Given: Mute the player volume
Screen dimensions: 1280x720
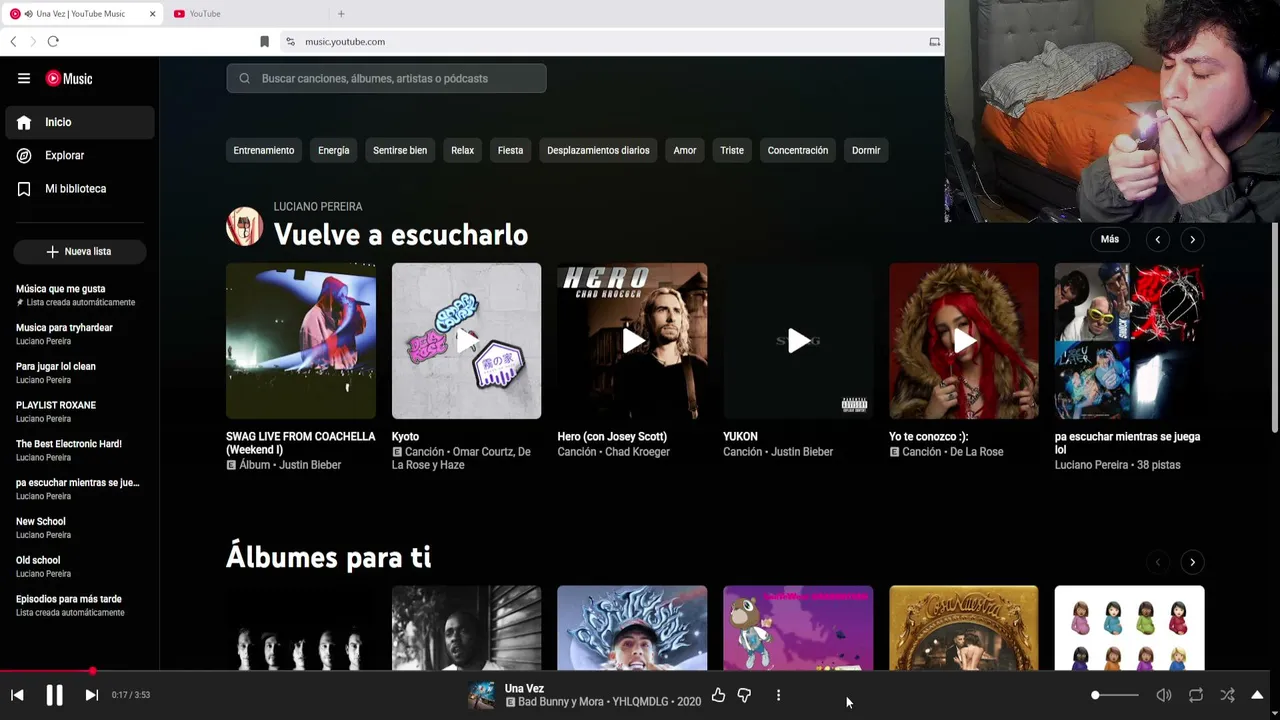Looking at the screenshot, I should pos(1164,695).
